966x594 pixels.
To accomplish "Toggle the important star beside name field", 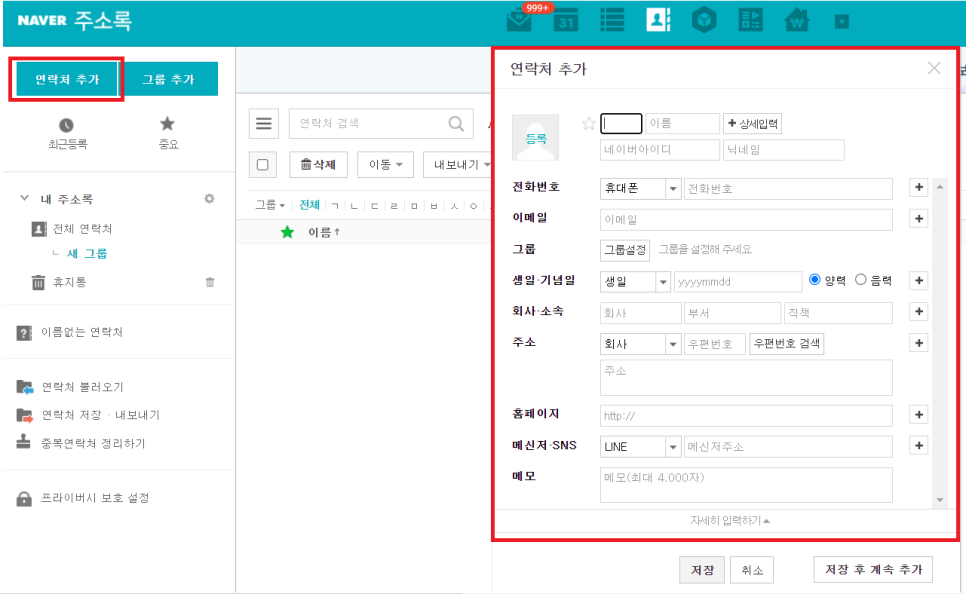I will pyautogui.click(x=588, y=124).
